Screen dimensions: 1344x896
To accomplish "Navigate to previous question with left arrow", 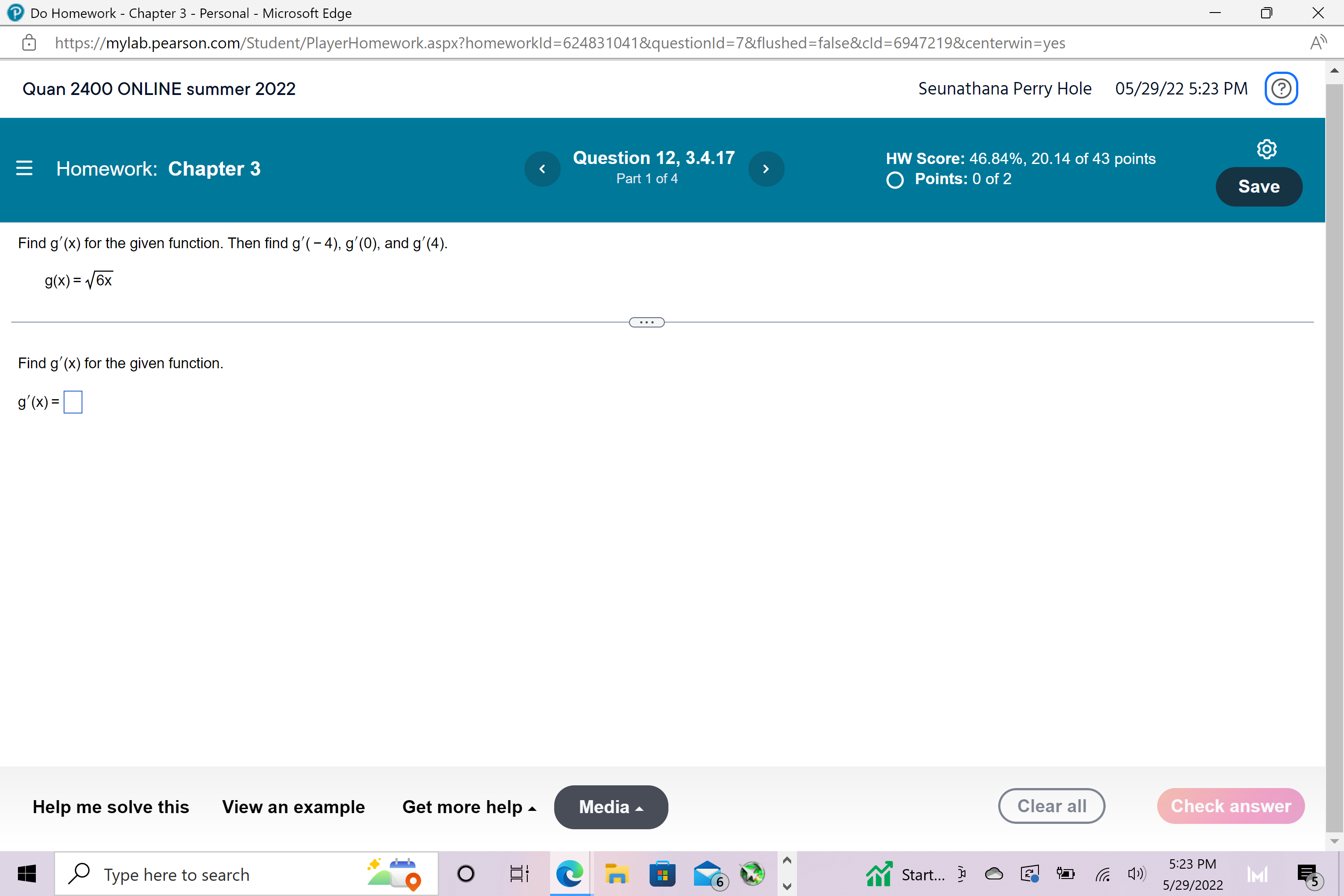I will [x=542, y=168].
